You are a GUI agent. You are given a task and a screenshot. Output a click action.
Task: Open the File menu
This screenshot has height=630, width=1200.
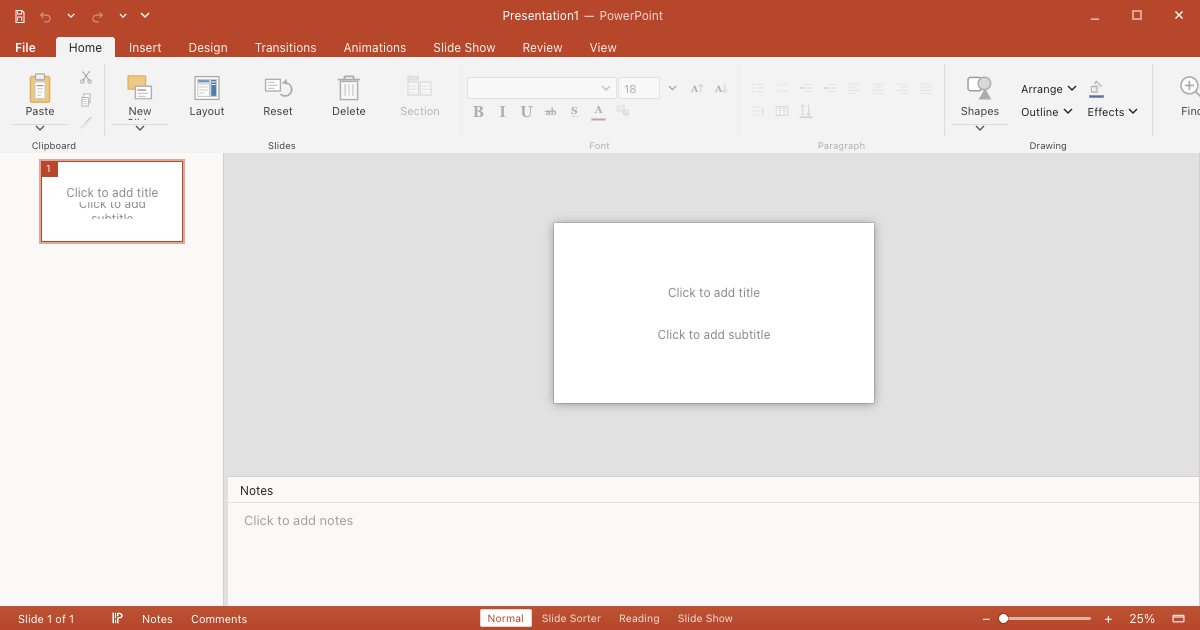point(25,47)
